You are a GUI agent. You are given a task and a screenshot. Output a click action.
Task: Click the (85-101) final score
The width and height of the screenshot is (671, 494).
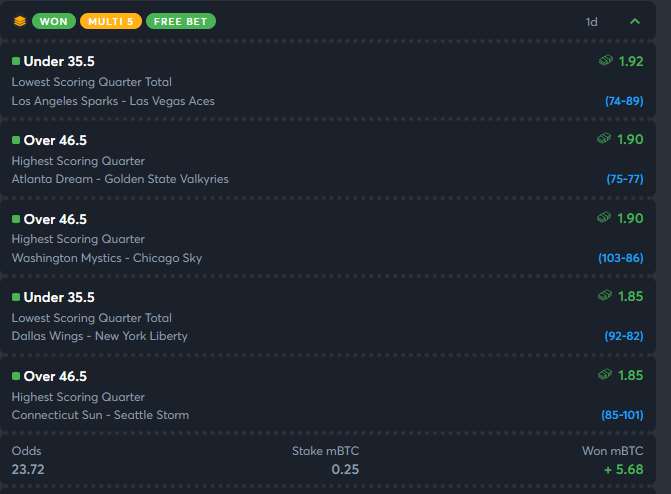pos(622,415)
